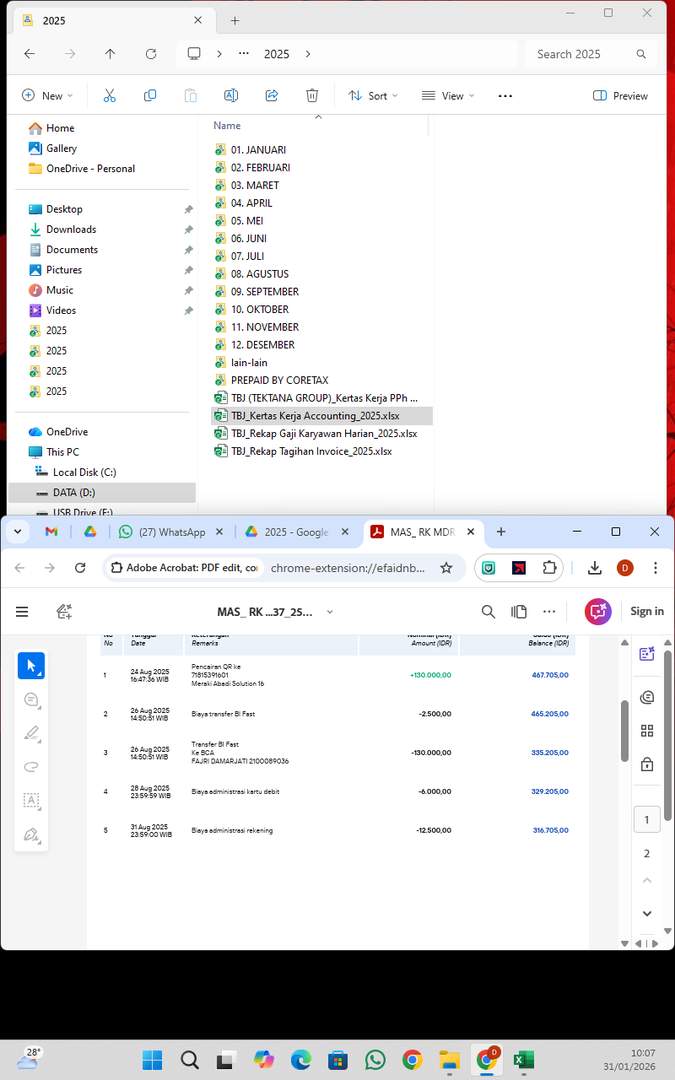
Task: Open the Chrome Extensions puzzle icon
Action: coord(549,568)
